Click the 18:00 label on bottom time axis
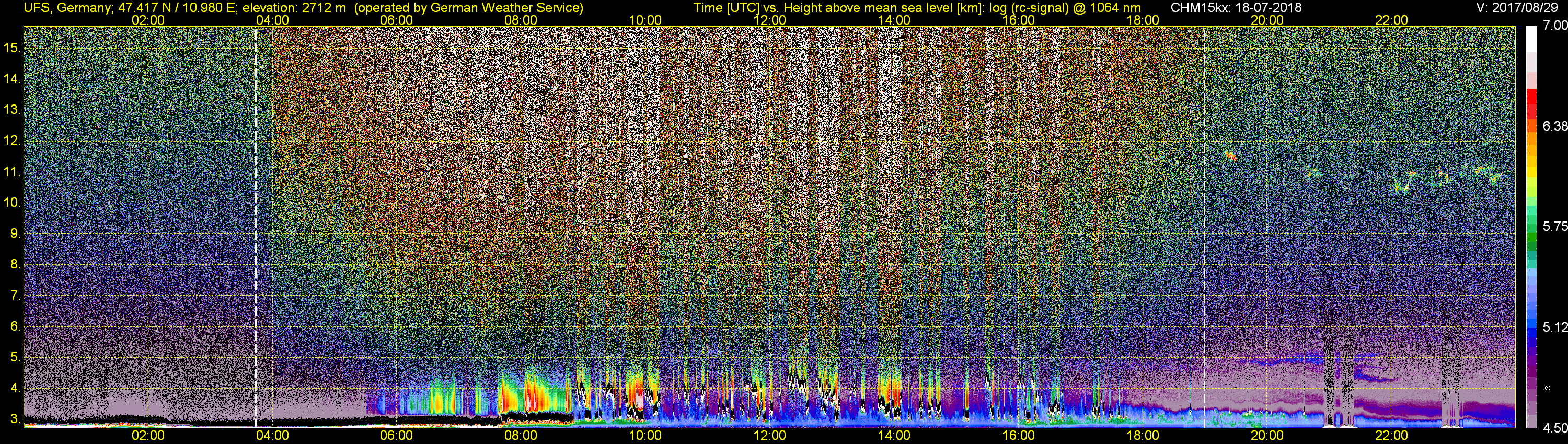Image resolution: width=1568 pixels, height=444 pixels. [x=1143, y=436]
